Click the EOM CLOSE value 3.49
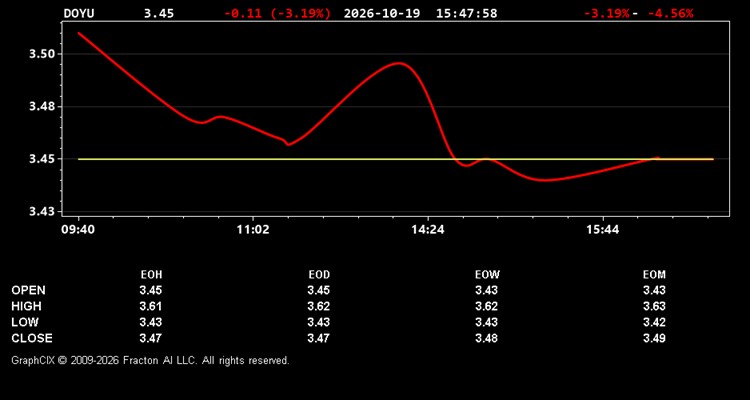The image size is (750, 400). tap(654, 338)
